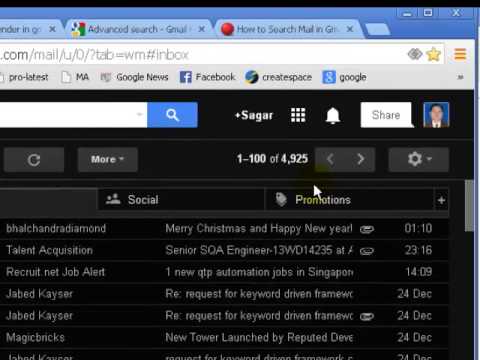480x360 pixels.
Task: Open the profile photo account menu
Action: click(x=436, y=115)
